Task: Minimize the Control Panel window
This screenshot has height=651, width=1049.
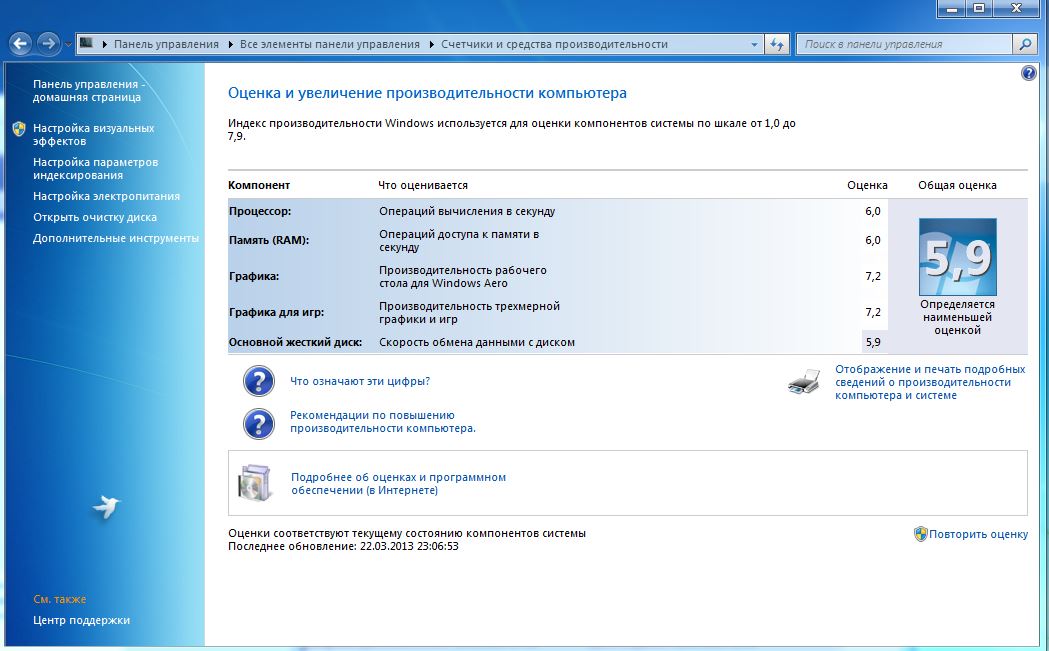Action: point(951,8)
